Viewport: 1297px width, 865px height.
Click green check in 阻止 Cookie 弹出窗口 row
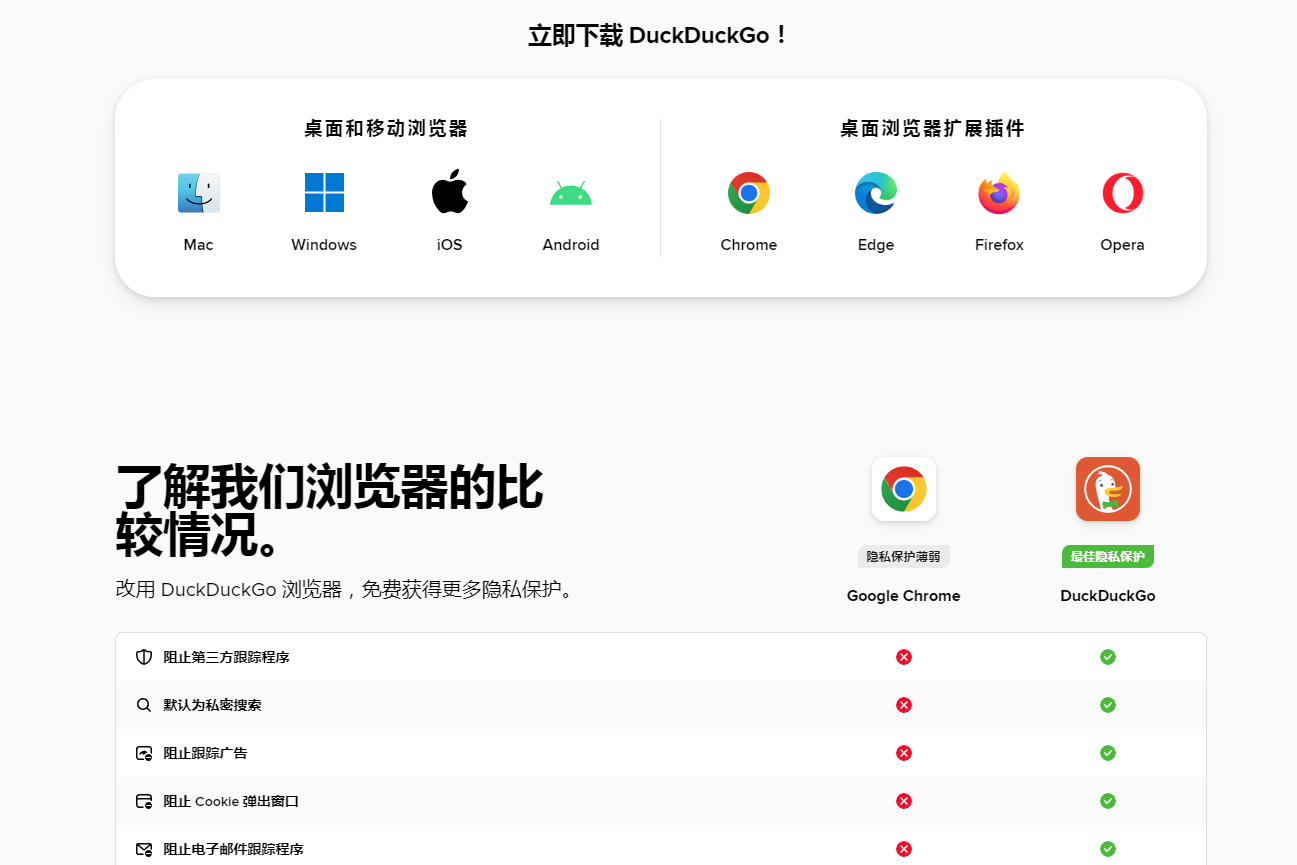click(x=1108, y=801)
